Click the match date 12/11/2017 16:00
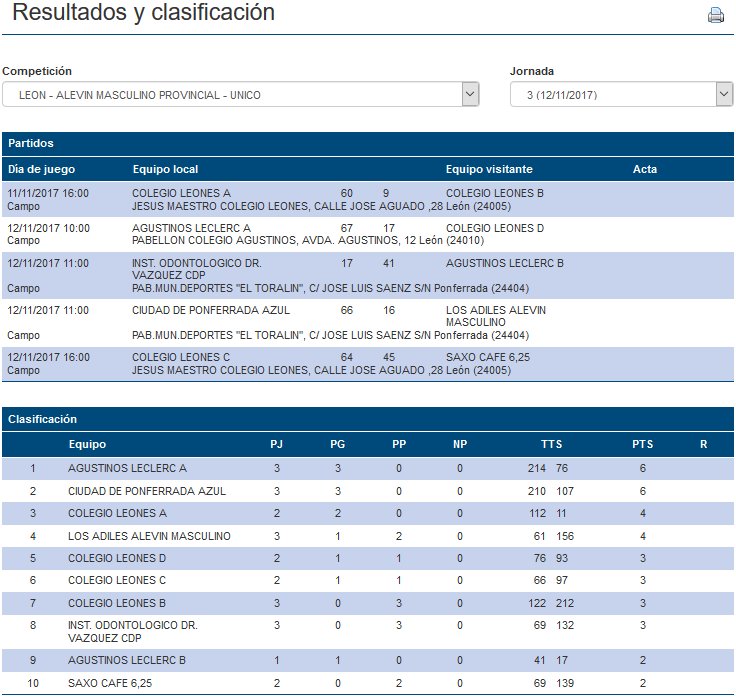Screen dimensions: 736x697 (x=48, y=357)
